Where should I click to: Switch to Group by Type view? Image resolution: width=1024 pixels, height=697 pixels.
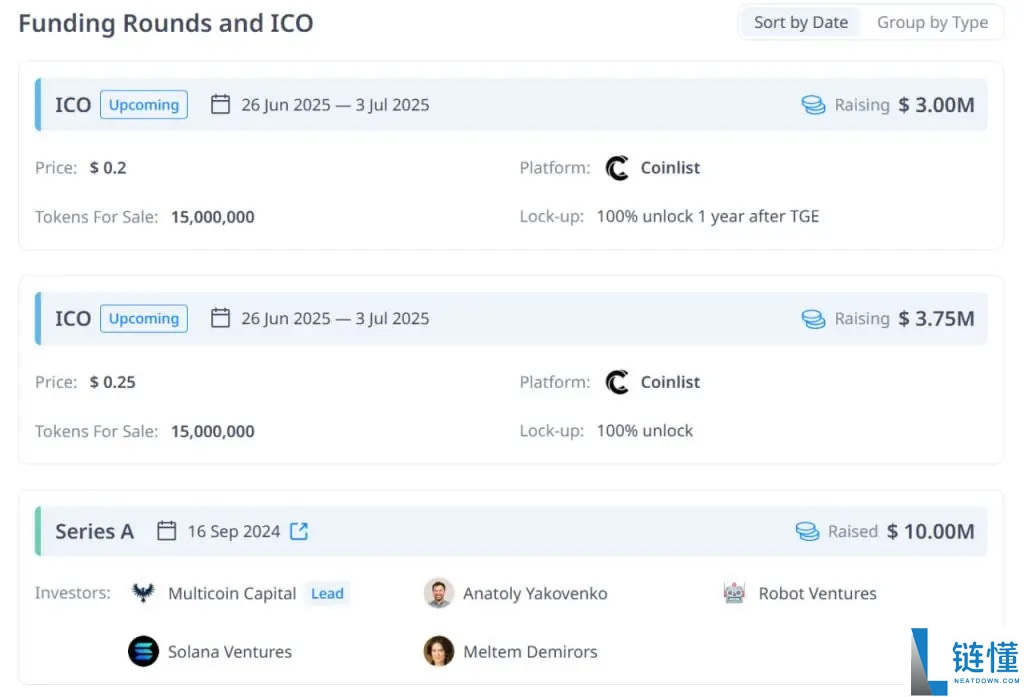coord(932,23)
